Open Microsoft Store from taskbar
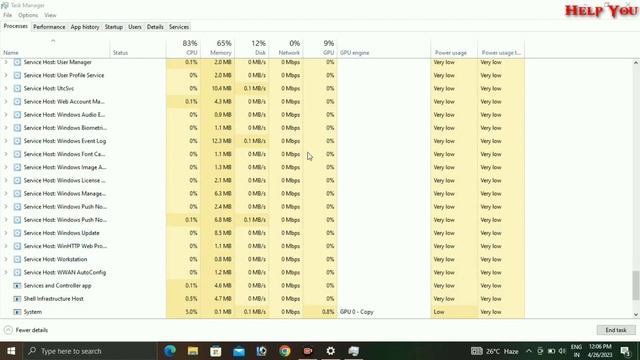The height and width of the screenshot is (360, 640). coord(216,351)
